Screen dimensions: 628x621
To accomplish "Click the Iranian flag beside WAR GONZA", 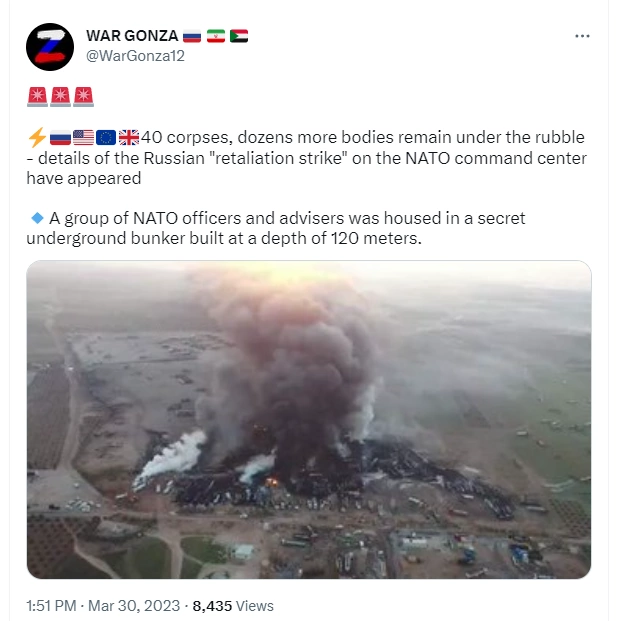I will 216,36.
